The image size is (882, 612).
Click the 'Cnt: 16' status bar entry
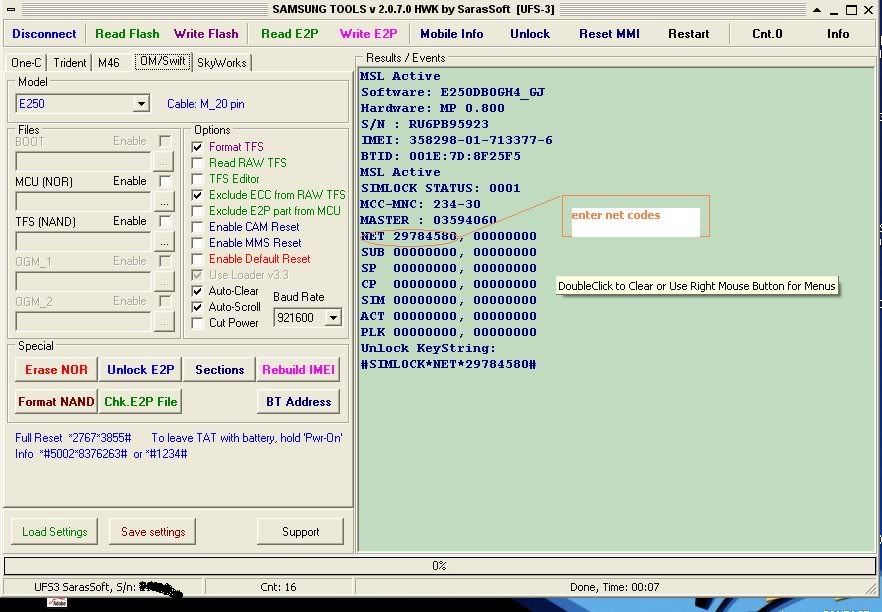tap(278, 587)
